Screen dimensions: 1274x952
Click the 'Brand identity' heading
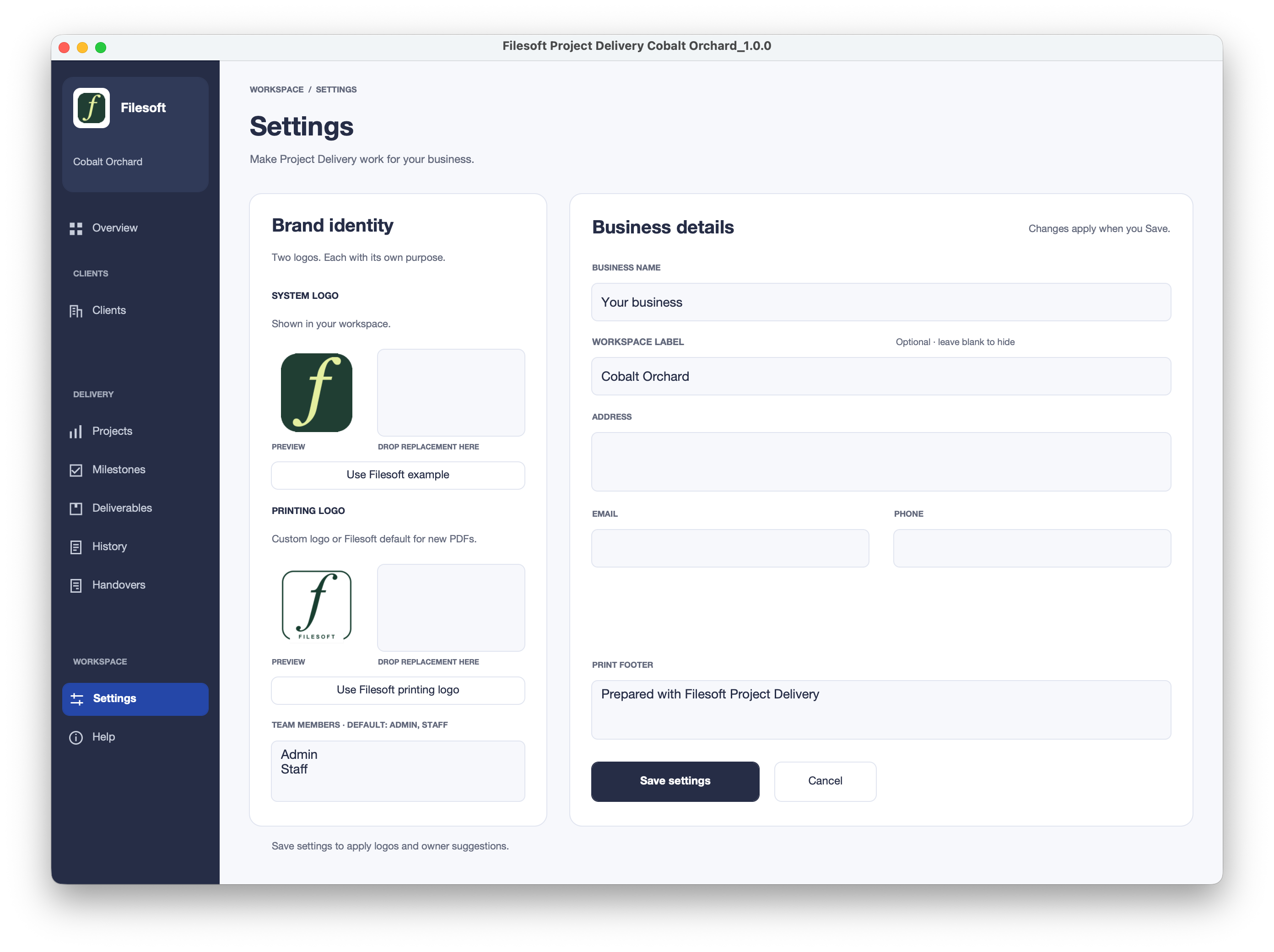click(332, 225)
